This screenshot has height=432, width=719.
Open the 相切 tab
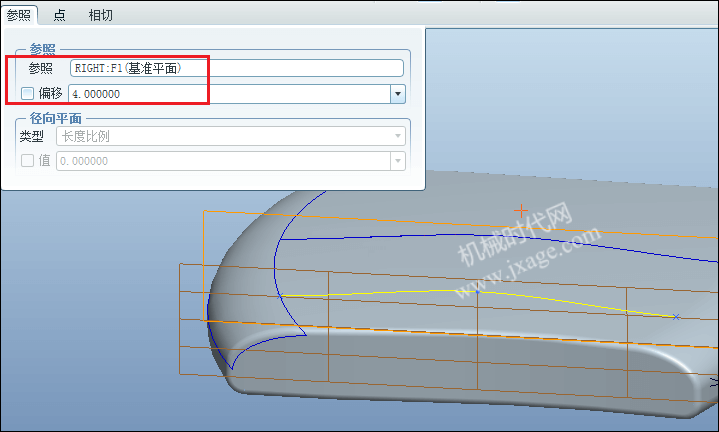point(100,15)
